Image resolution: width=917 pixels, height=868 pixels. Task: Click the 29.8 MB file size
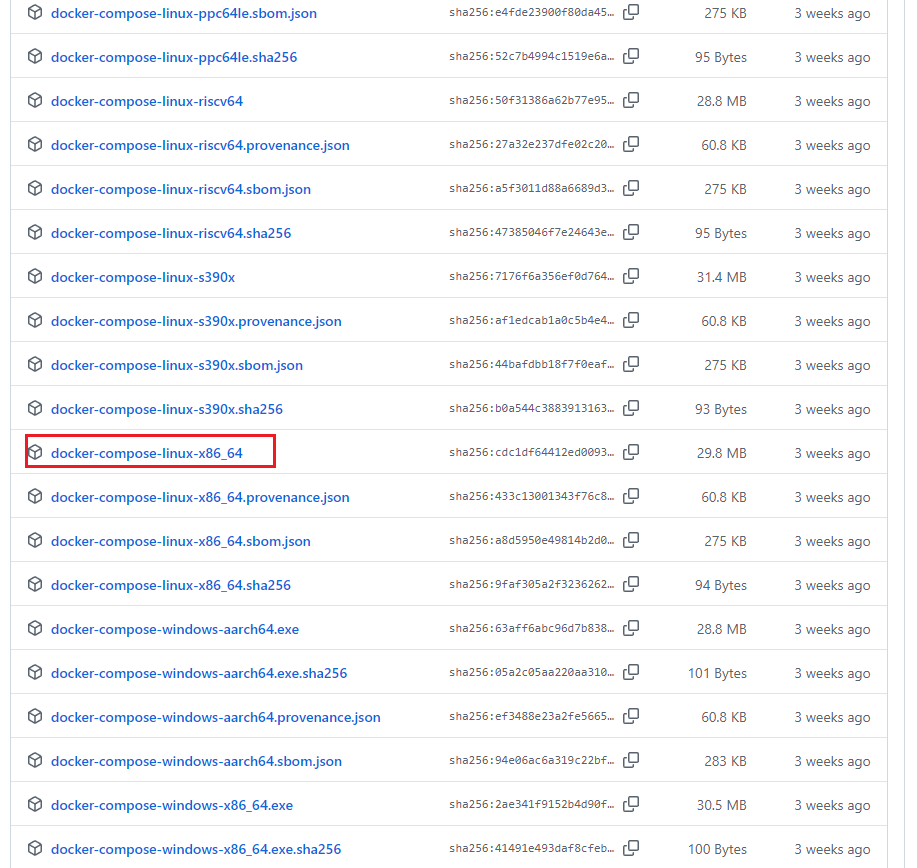click(722, 453)
